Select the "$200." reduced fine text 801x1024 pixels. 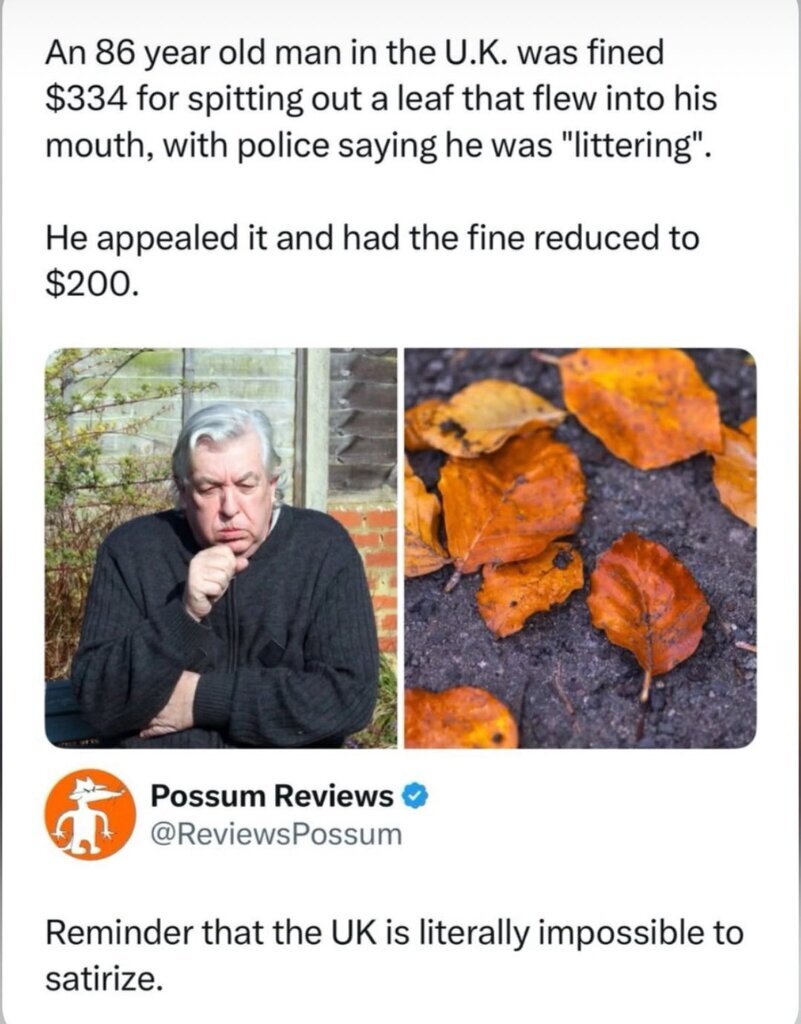[92, 283]
